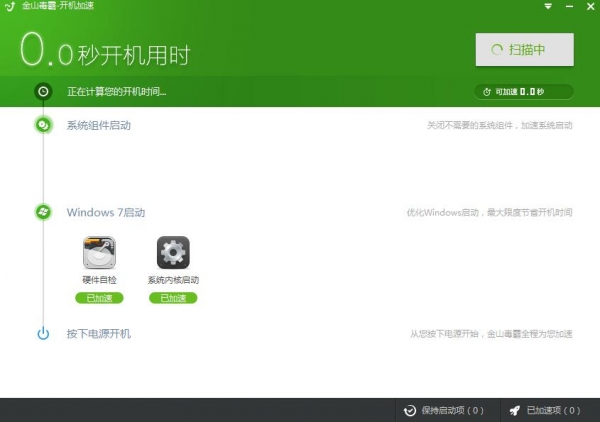Close the boot accelerator window
This screenshot has height=422, width=600.
click(590, 7)
